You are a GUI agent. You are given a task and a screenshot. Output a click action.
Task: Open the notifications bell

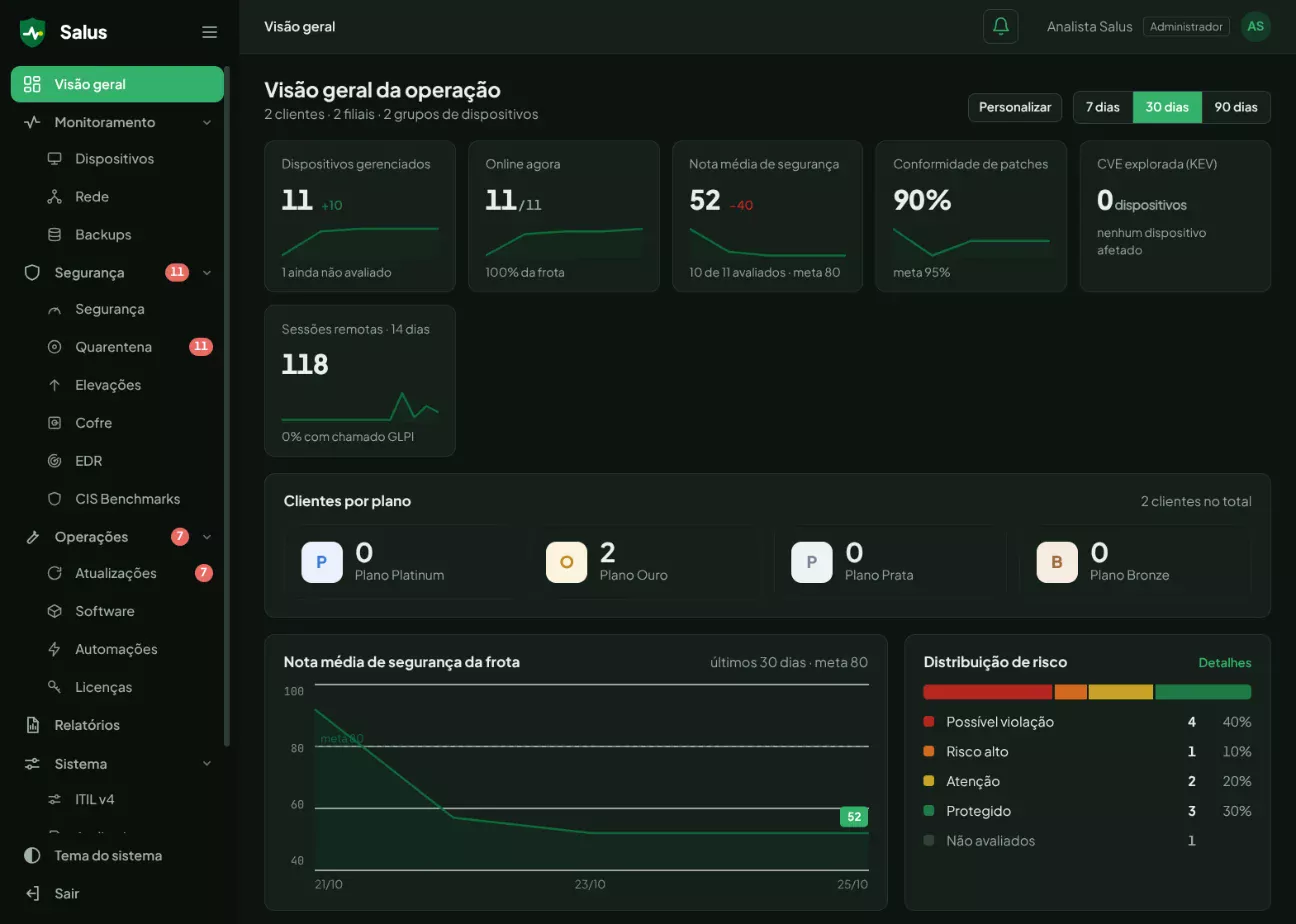[1000, 26]
